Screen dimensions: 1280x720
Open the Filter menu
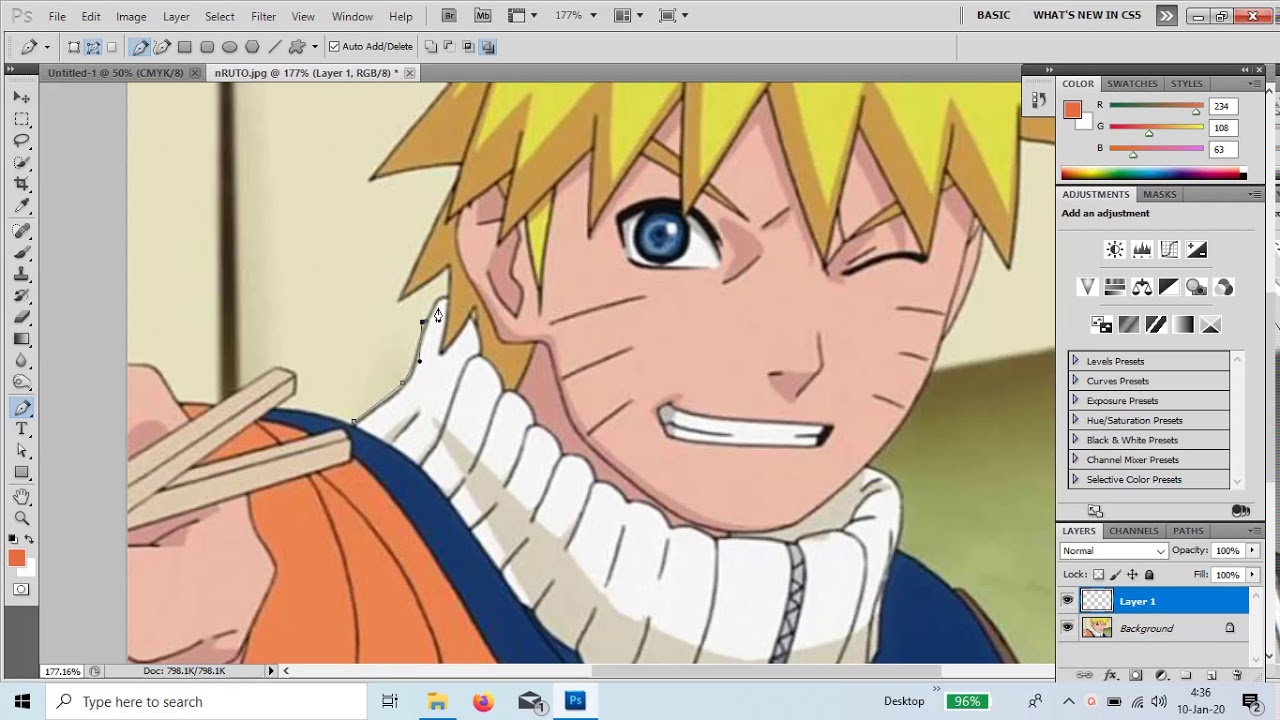point(263,16)
